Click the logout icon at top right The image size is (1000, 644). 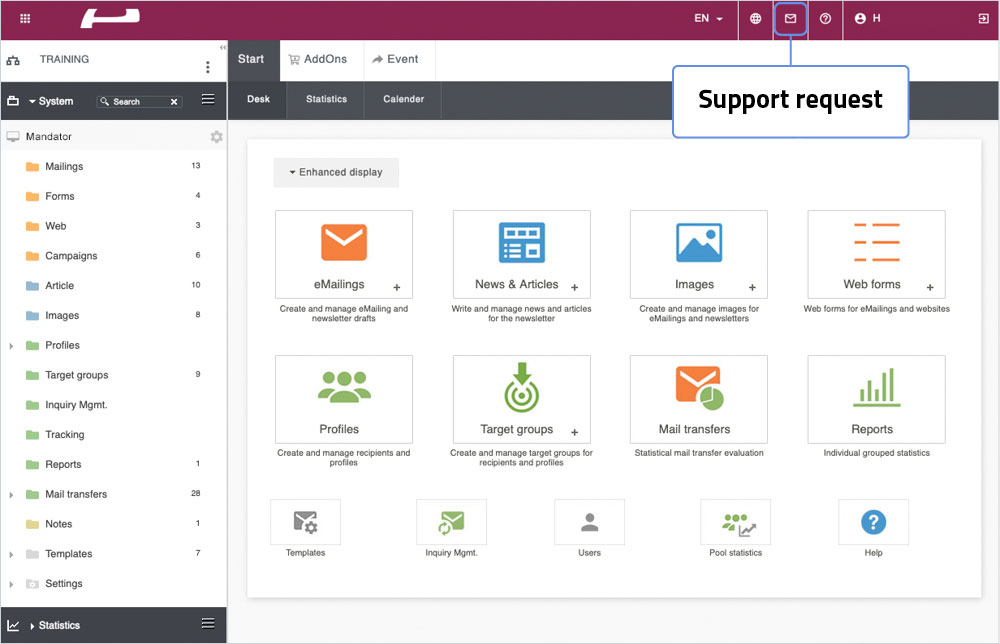pyautogui.click(x=983, y=18)
